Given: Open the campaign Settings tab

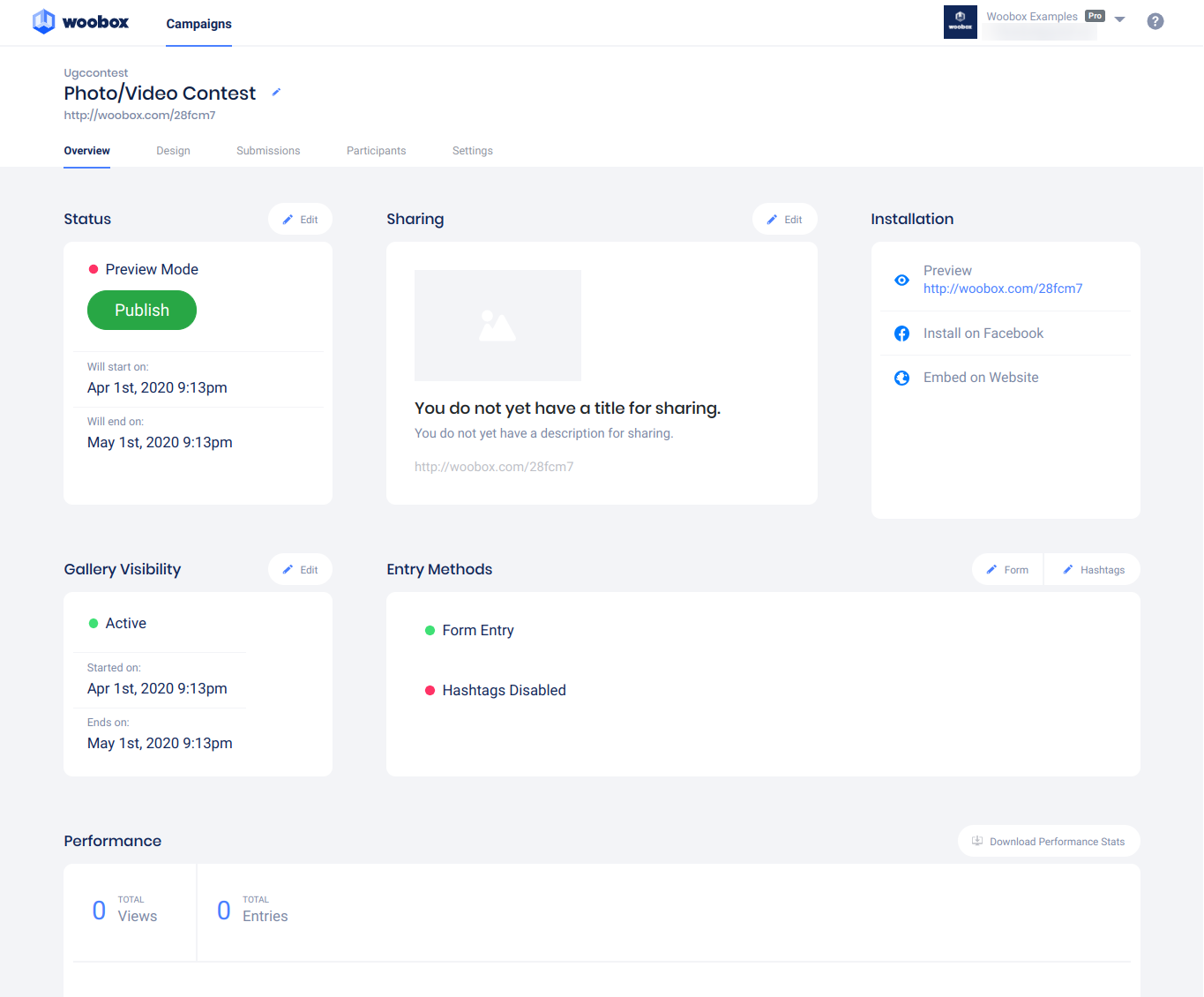Looking at the screenshot, I should point(472,151).
